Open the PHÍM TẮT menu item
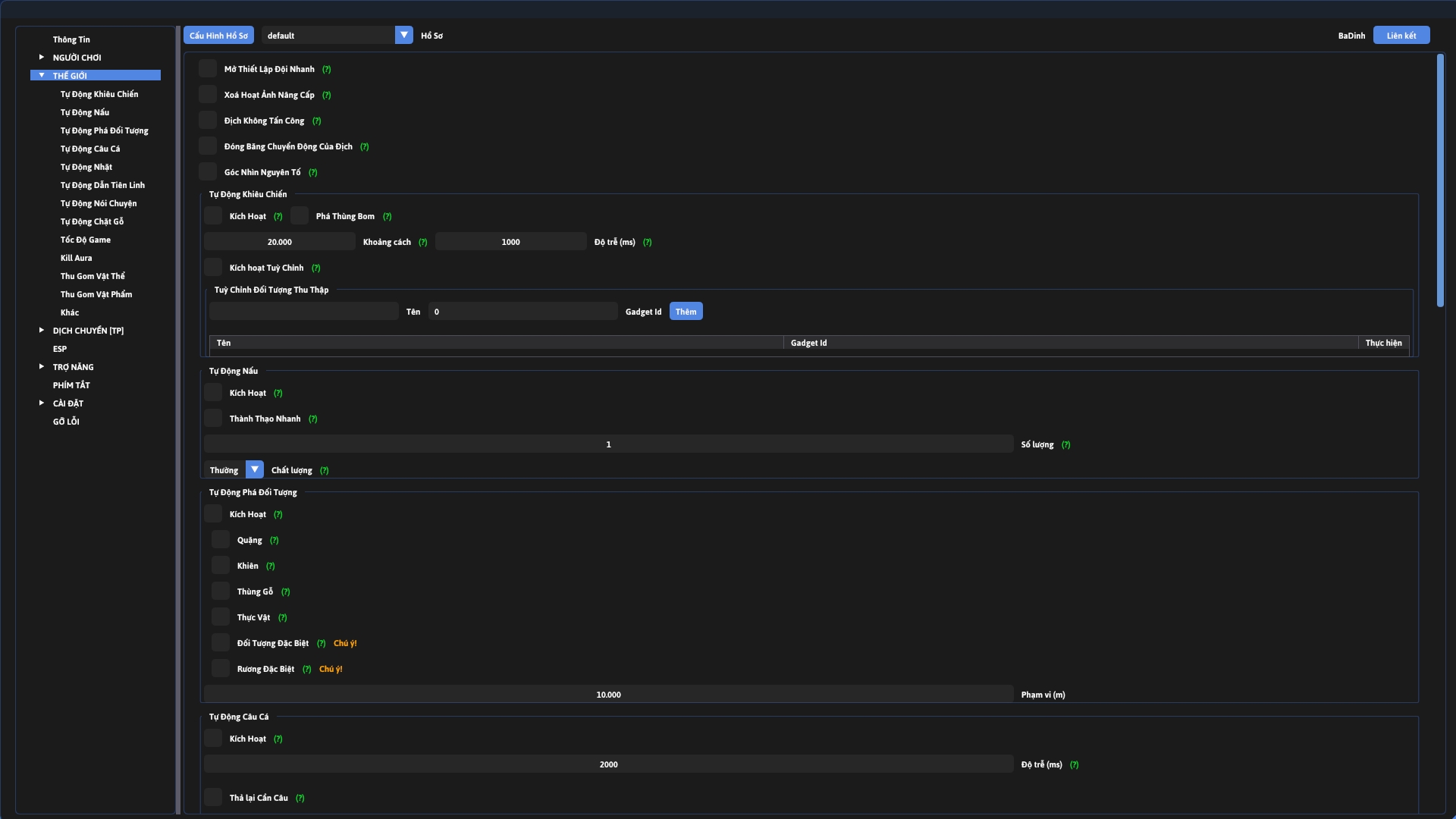 [x=71, y=386]
